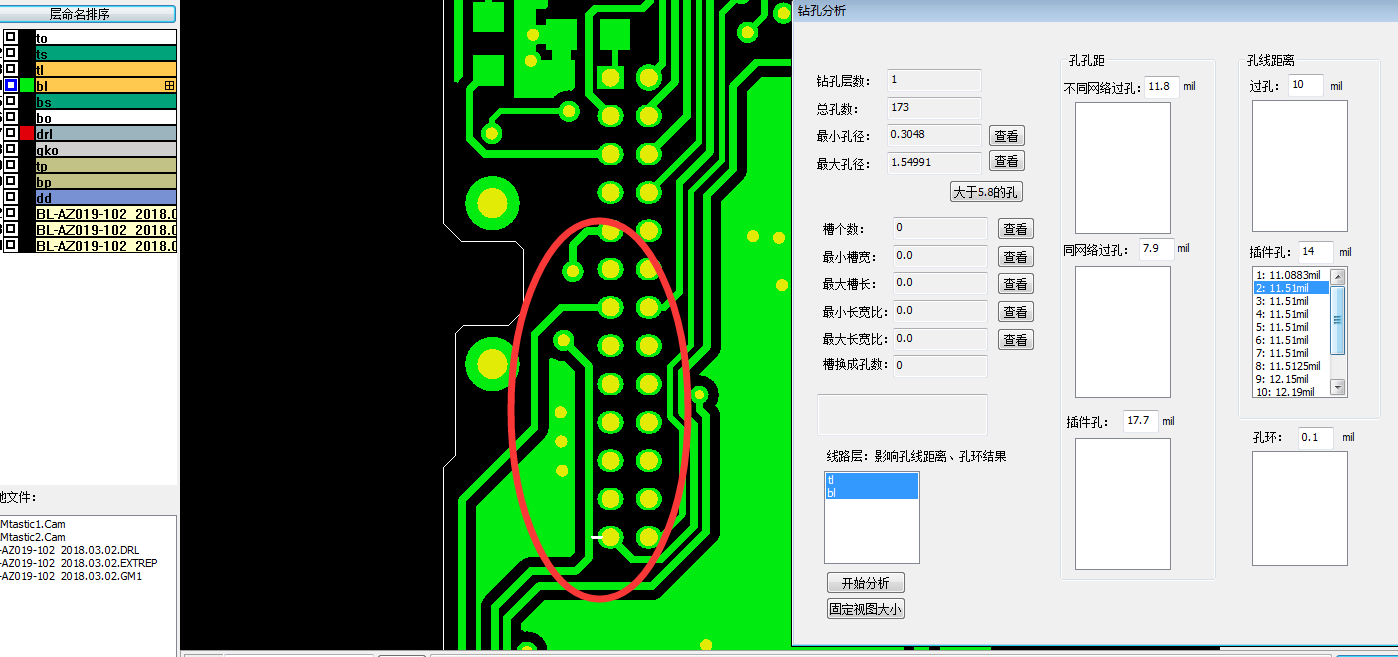1398x657 pixels.
Task: Click the down arrow of results list scrollbar
Action: click(1338, 387)
